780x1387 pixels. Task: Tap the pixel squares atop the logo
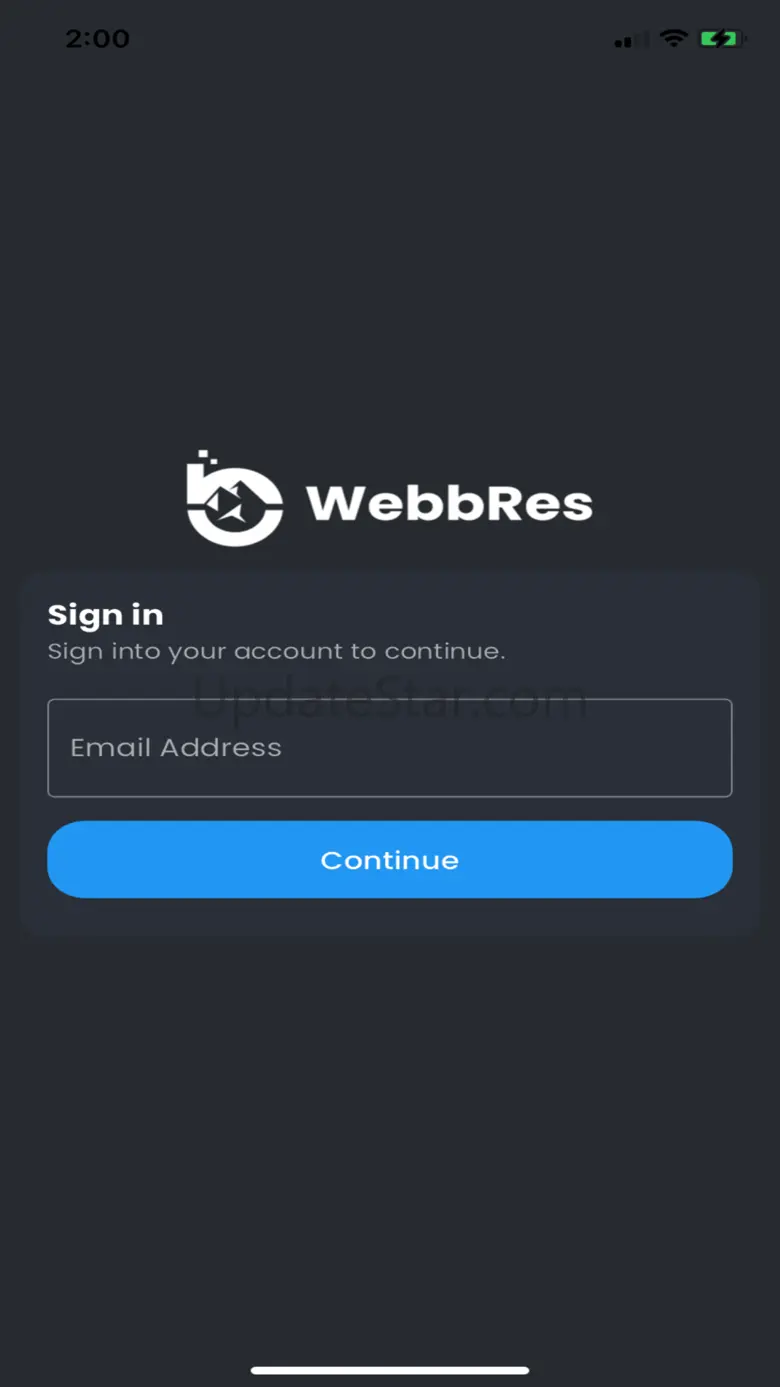tap(206, 459)
